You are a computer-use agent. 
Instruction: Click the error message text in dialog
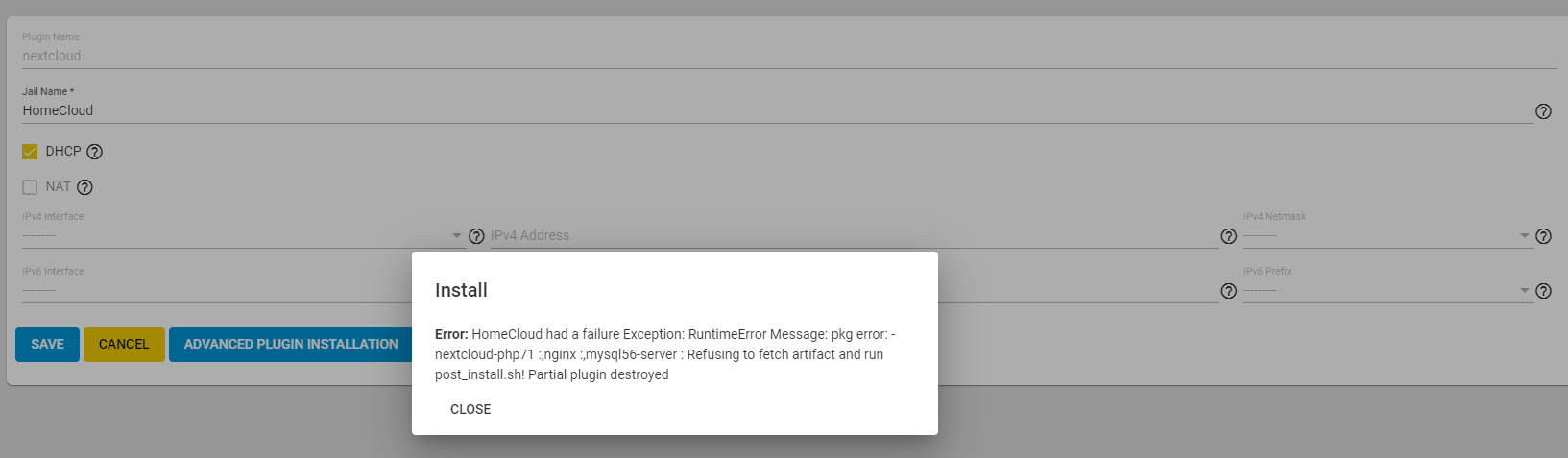click(x=665, y=354)
